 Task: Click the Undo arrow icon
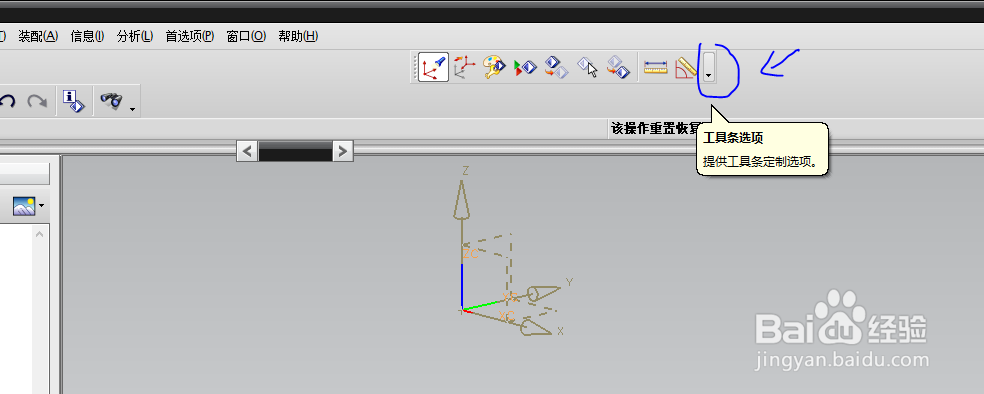click(x=8, y=101)
